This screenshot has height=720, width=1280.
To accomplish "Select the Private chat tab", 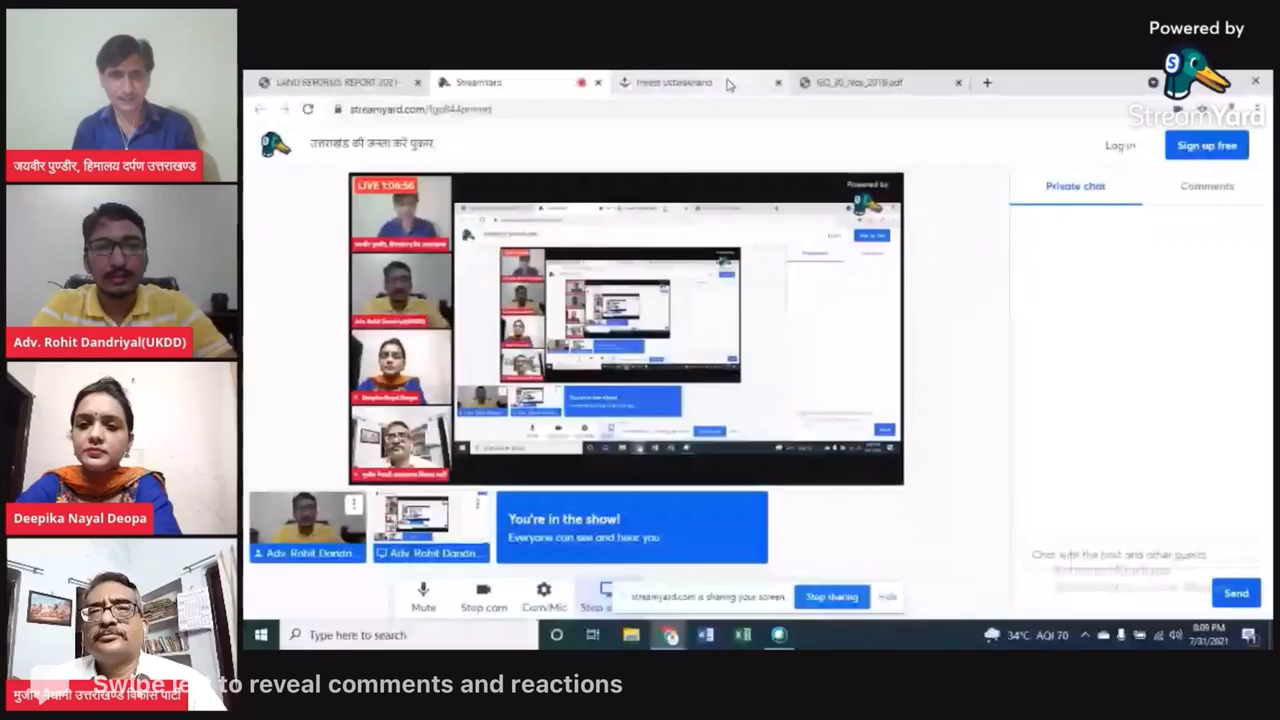I will [1075, 186].
